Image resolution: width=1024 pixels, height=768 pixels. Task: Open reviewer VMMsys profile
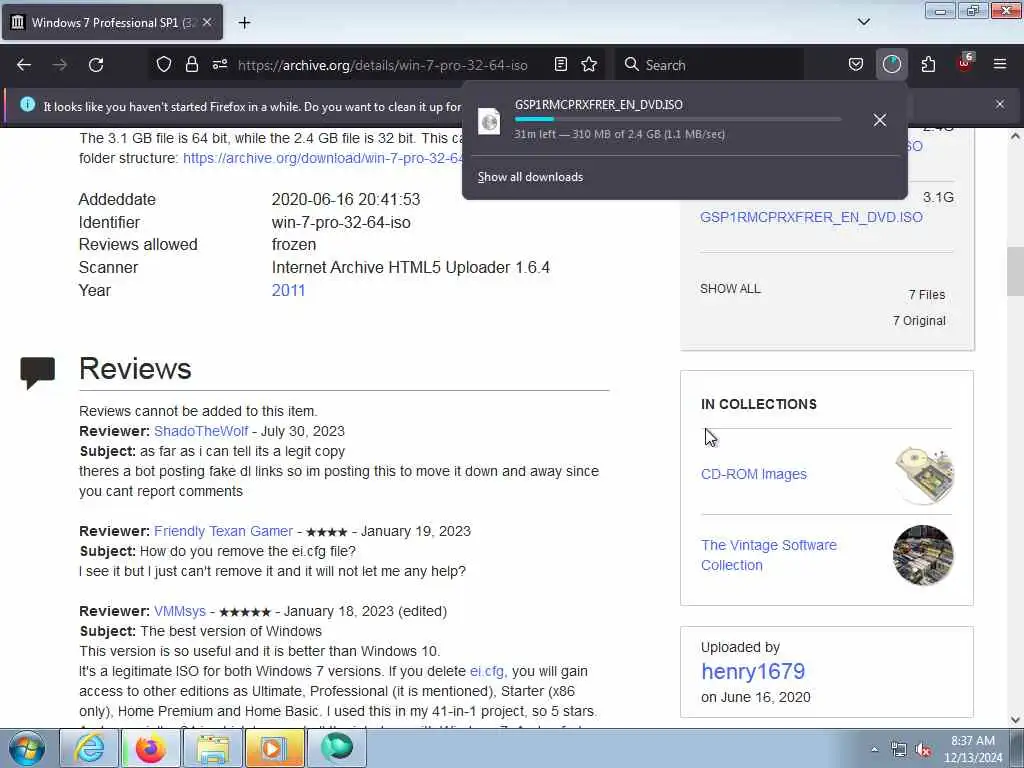(x=180, y=611)
